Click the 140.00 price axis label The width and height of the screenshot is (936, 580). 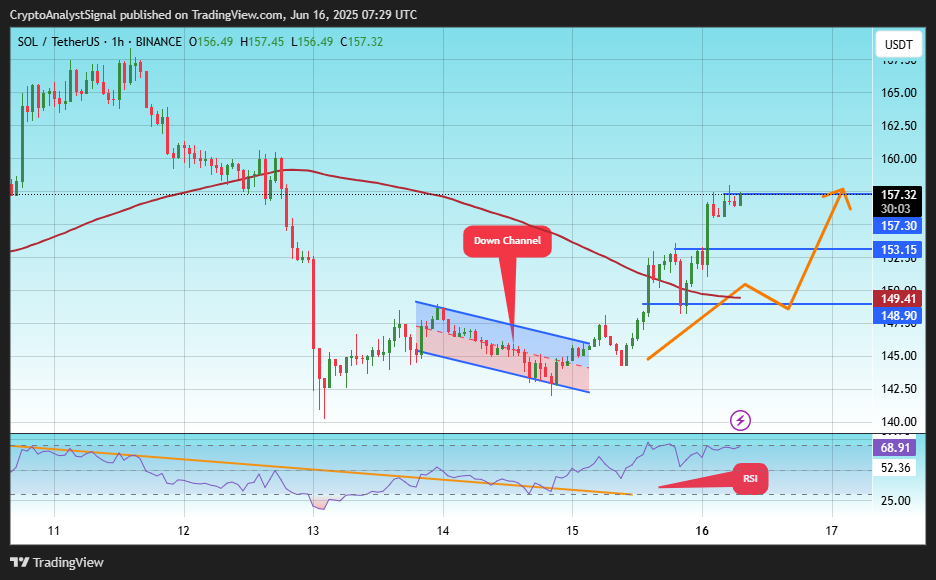(x=898, y=421)
